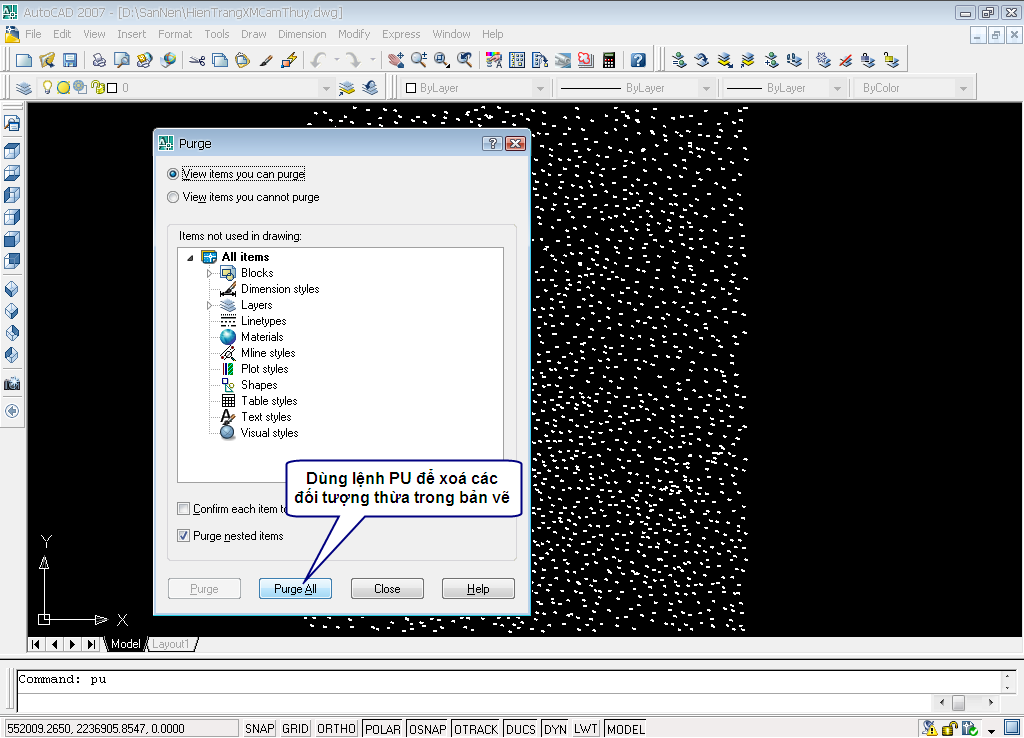The height and width of the screenshot is (738, 1024).
Task: Select the Match Properties paintbrush icon
Action: tap(266, 60)
